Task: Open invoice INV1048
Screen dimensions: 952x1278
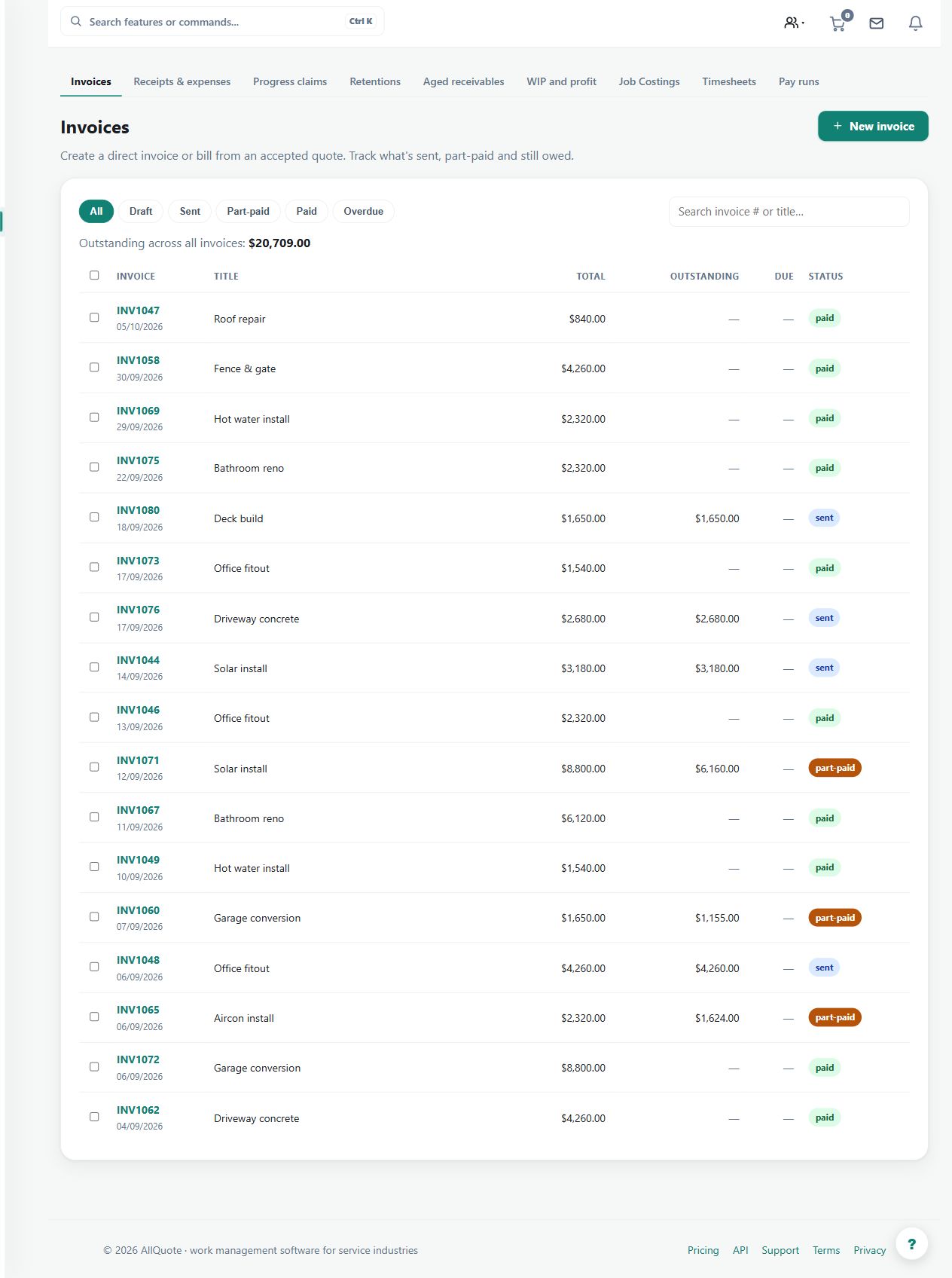Action: click(138, 960)
